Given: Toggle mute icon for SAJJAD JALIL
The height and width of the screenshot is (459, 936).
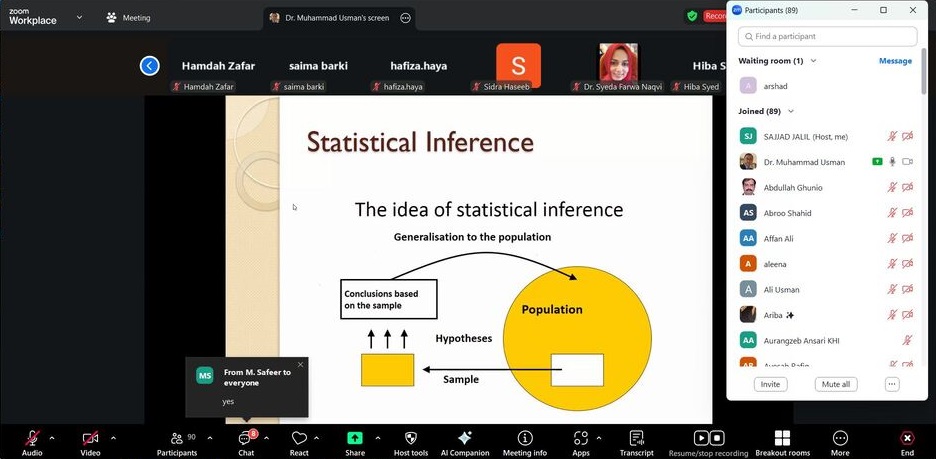Looking at the screenshot, I should click(x=892, y=137).
